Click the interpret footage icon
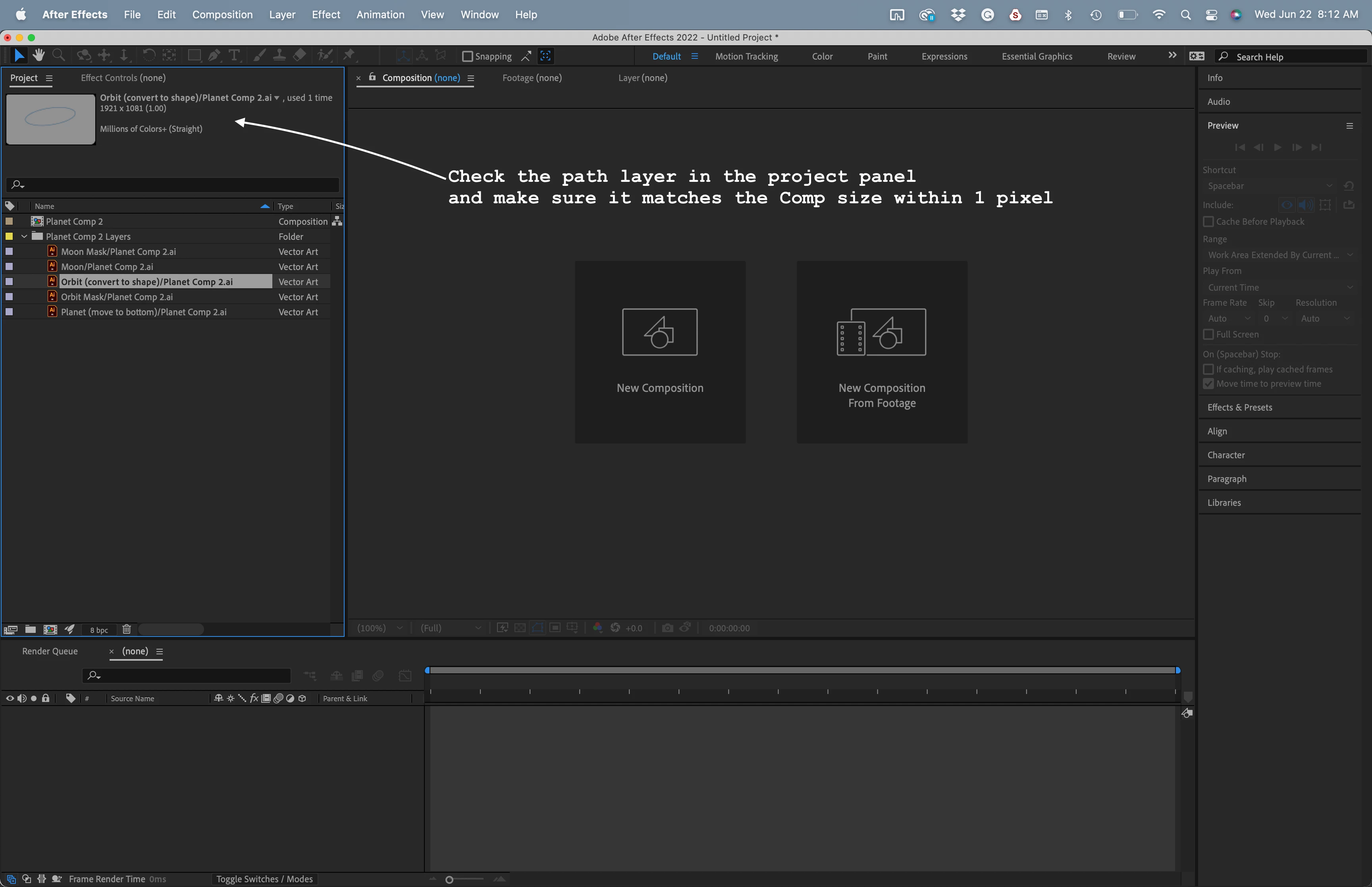The width and height of the screenshot is (1372, 887). tap(11, 630)
